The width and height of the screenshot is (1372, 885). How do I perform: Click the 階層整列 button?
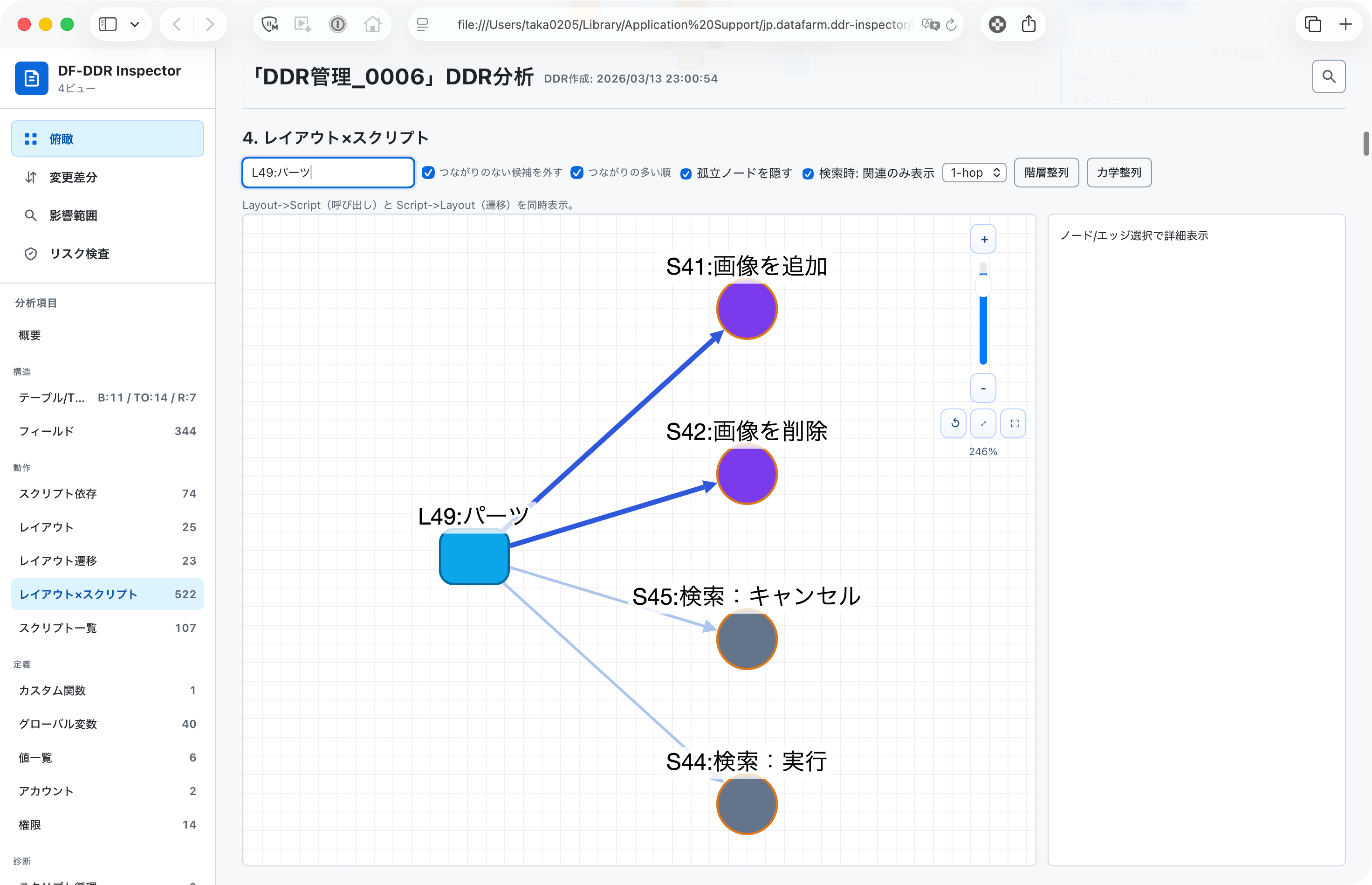[x=1046, y=173]
